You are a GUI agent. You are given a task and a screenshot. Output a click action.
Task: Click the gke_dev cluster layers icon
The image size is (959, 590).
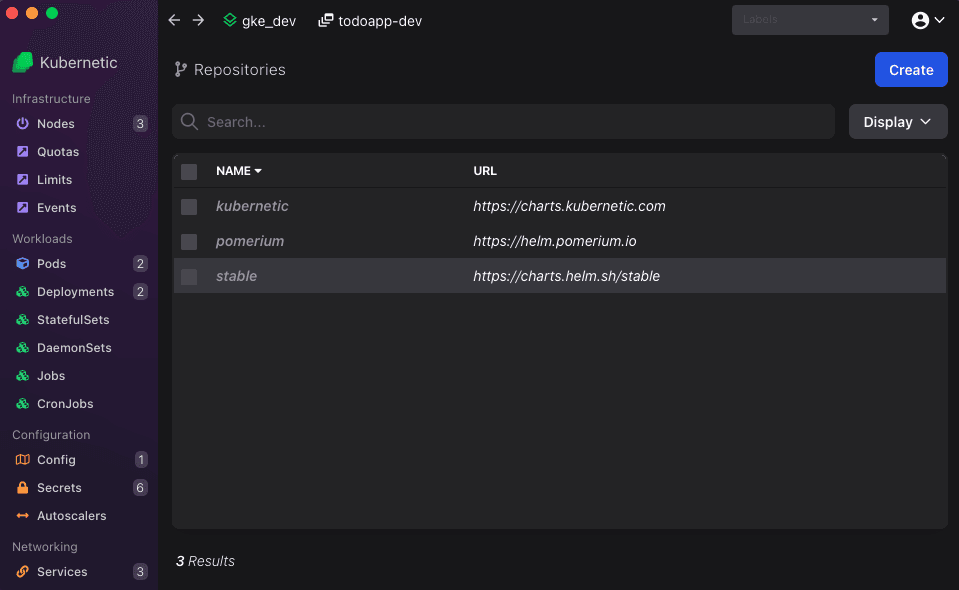(x=230, y=20)
